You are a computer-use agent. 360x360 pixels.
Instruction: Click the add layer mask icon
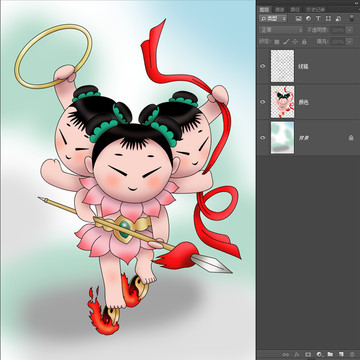tap(308, 354)
